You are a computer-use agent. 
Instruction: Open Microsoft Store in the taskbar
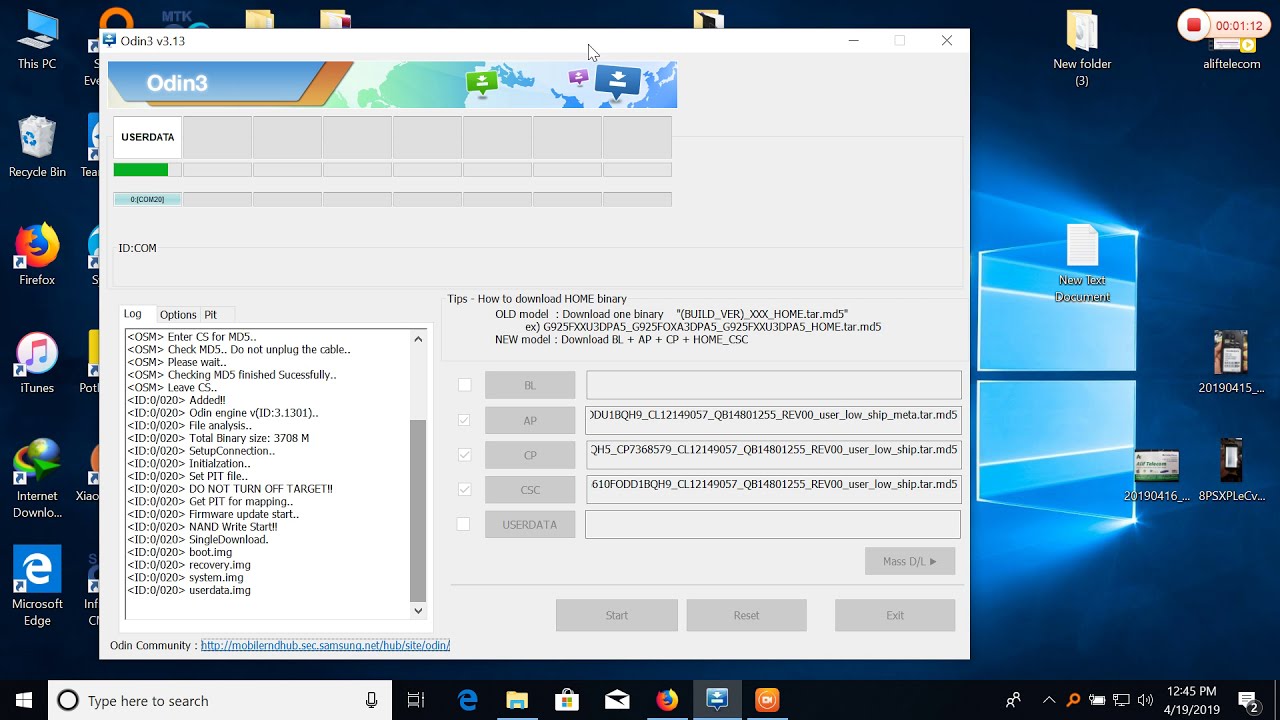(567, 700)
